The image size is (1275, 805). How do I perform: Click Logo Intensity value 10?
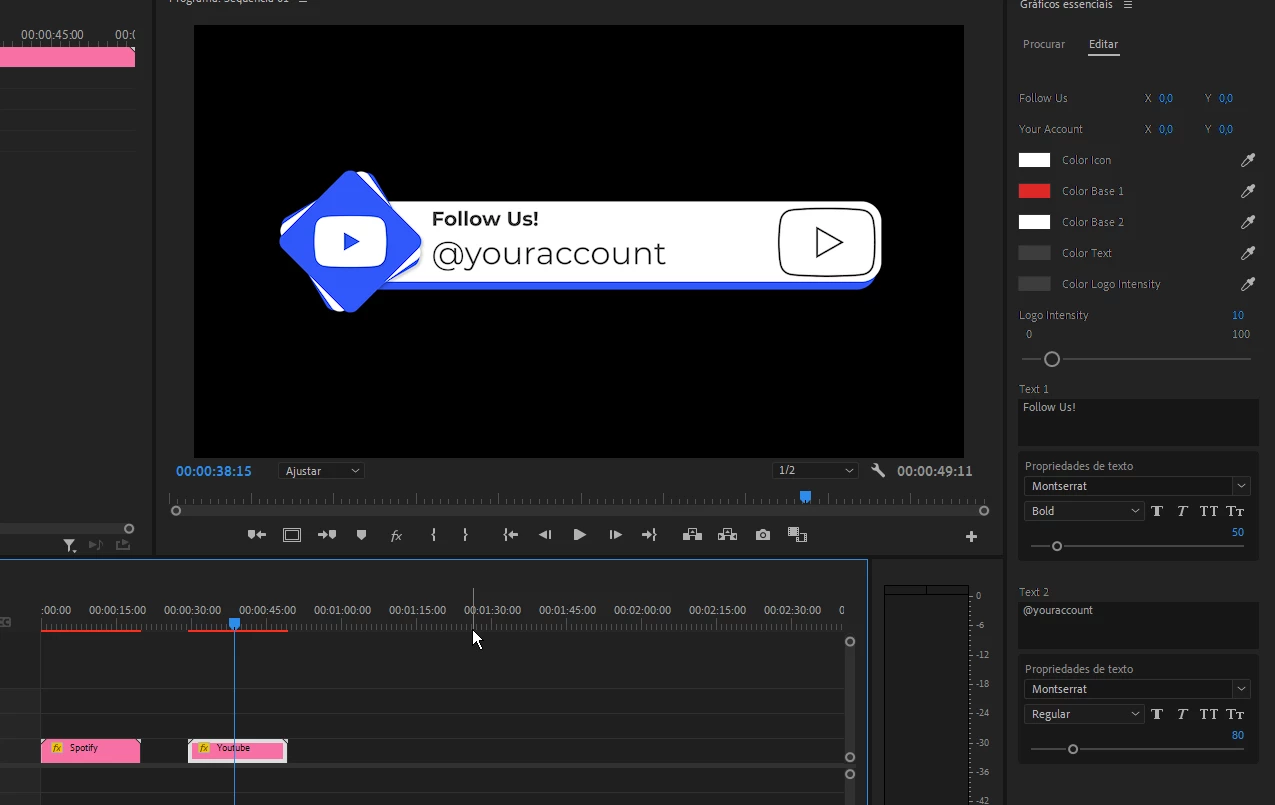point(1238,315)
